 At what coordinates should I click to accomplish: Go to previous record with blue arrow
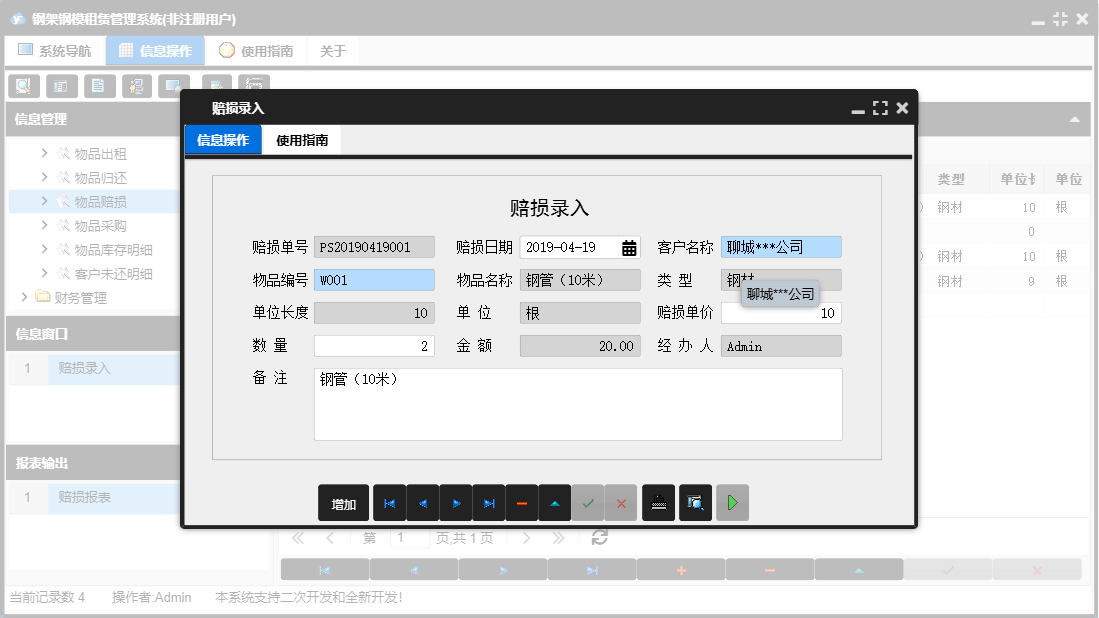pos(423,503)
